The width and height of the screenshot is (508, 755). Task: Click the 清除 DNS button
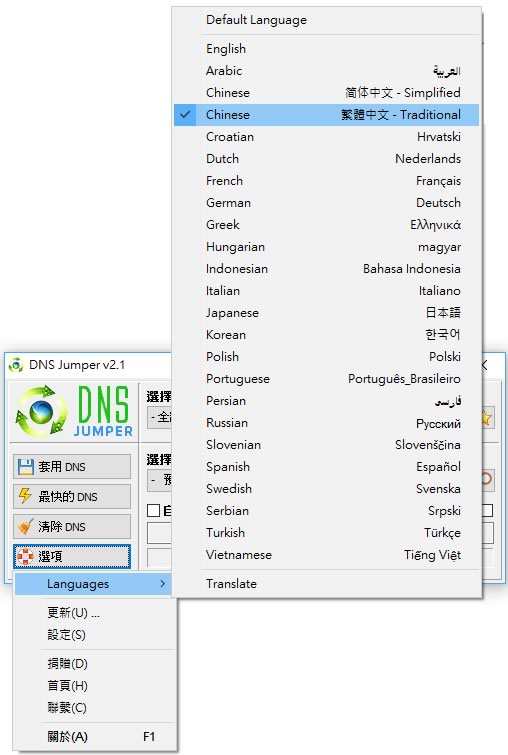click(x=72, y=526)
